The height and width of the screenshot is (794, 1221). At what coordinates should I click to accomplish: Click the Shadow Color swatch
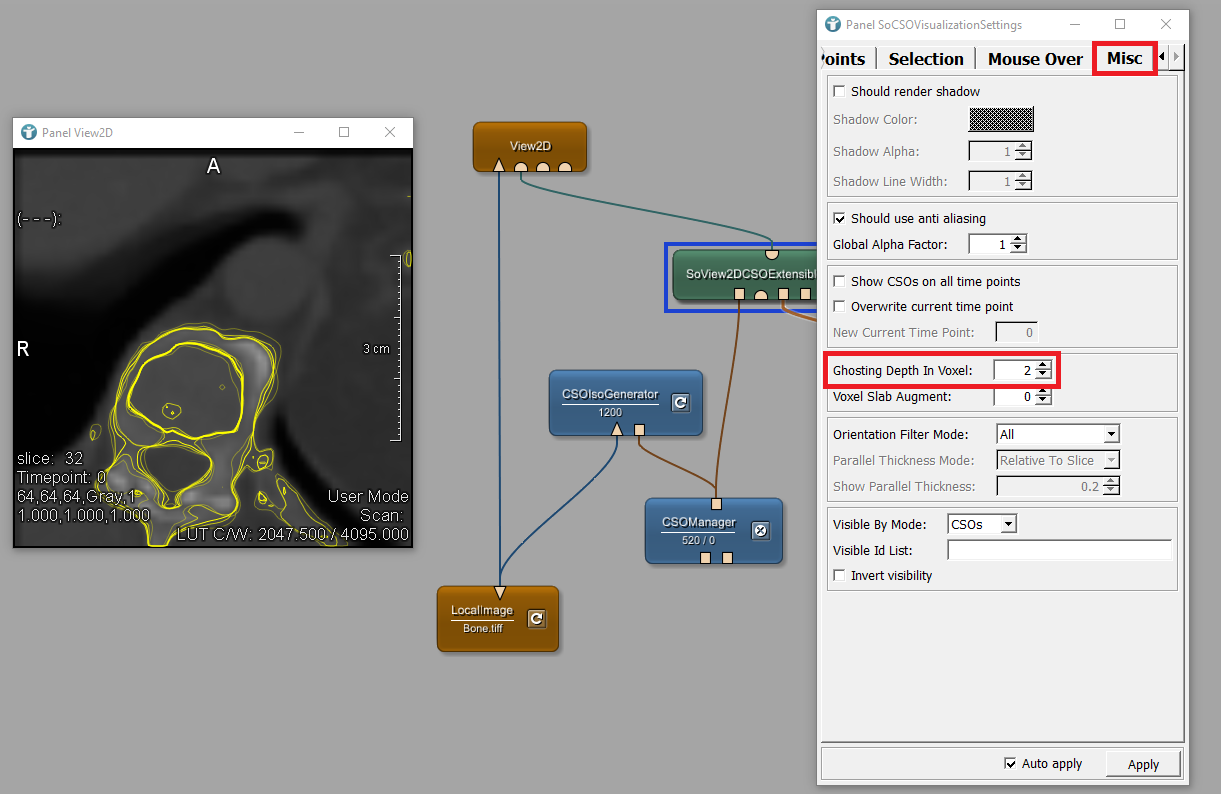point(1000,120)
